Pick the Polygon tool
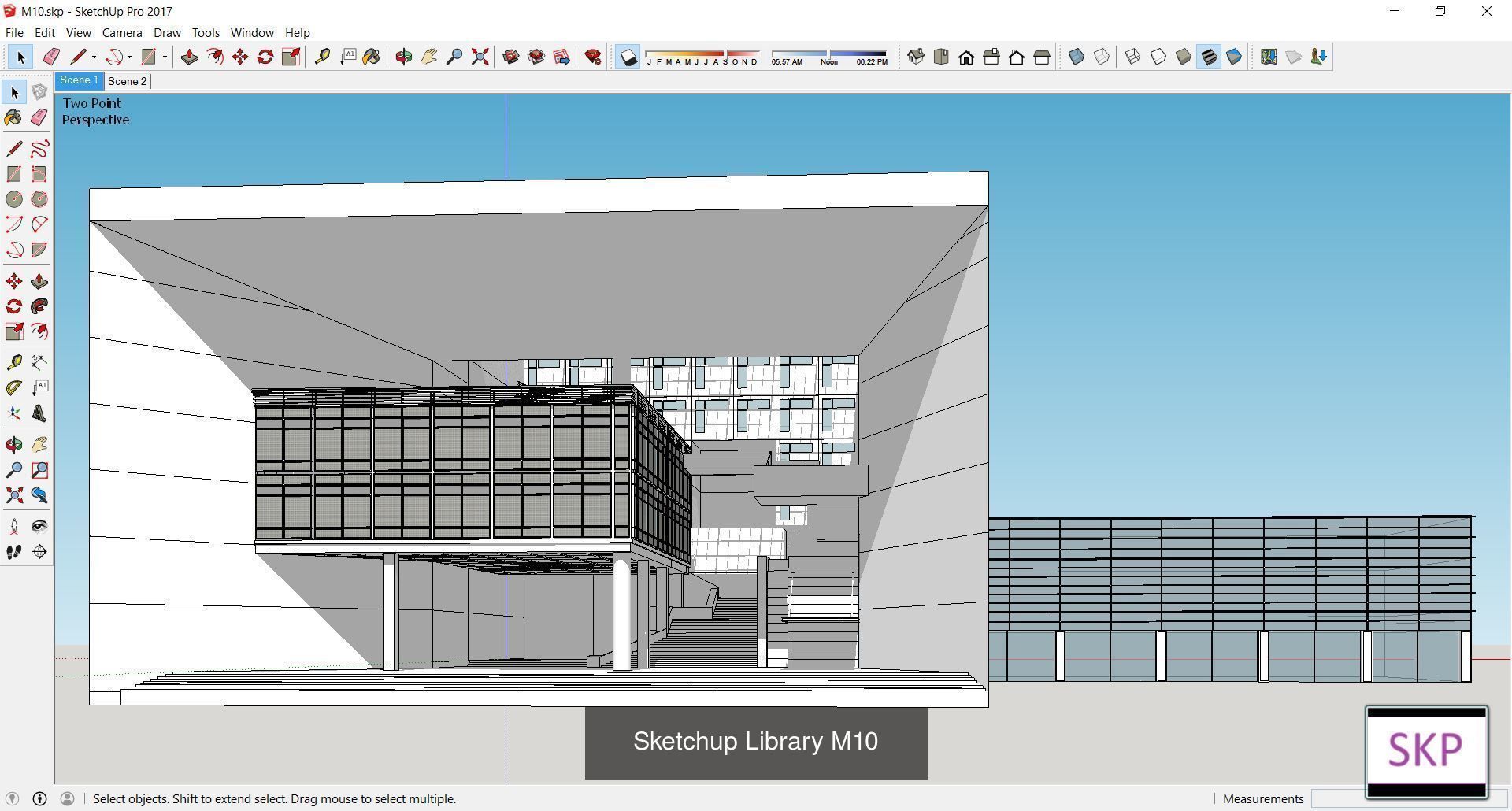The height and width of the screenshot is (811, 1512). click(39, 199)
